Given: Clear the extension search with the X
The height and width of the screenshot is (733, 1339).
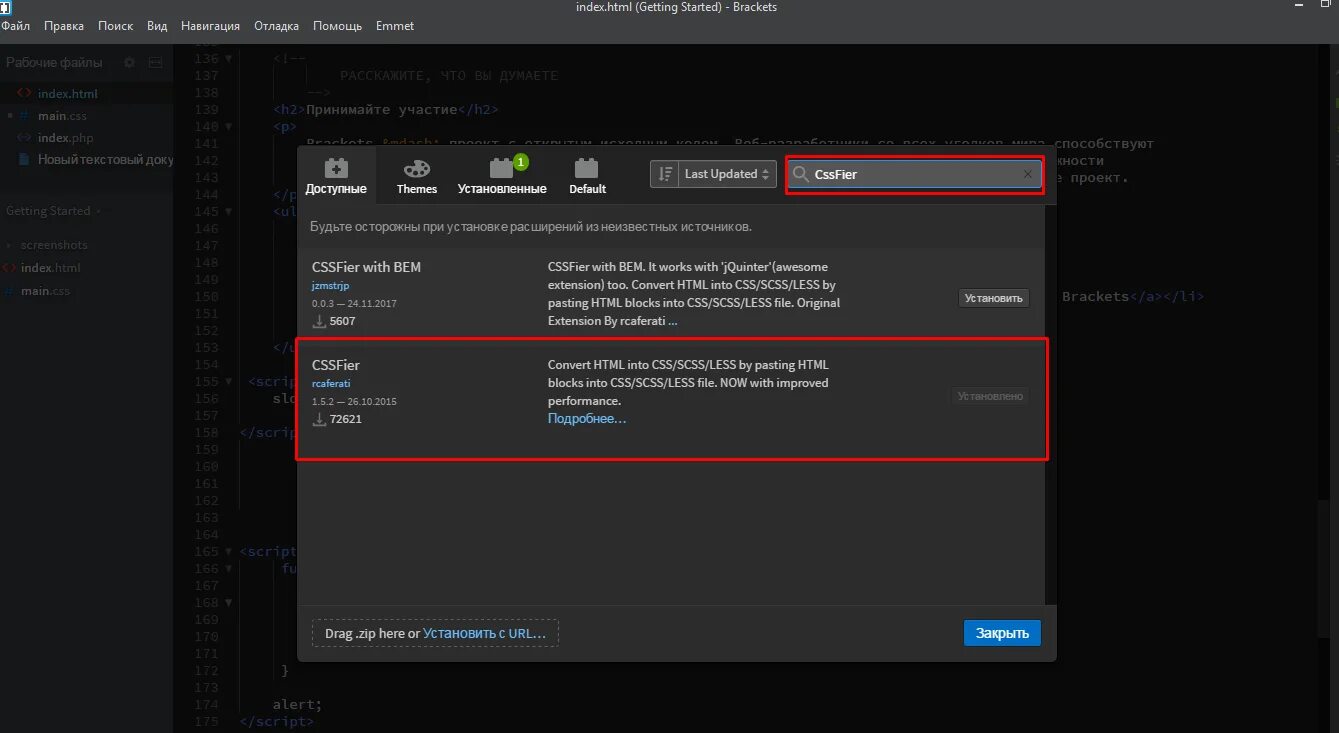Looking at the screenshot, I should pyautogui.click(x=1027, y=174).
